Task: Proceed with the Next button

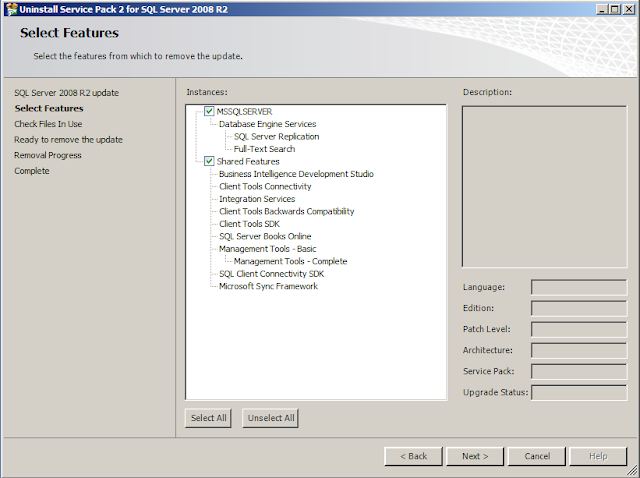Action: point(475,456)
